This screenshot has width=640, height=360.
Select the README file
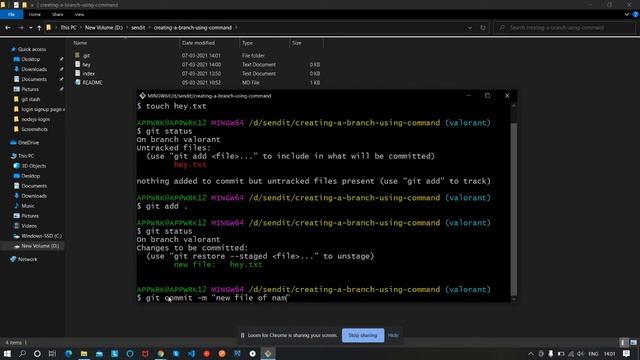coord(92,82)
